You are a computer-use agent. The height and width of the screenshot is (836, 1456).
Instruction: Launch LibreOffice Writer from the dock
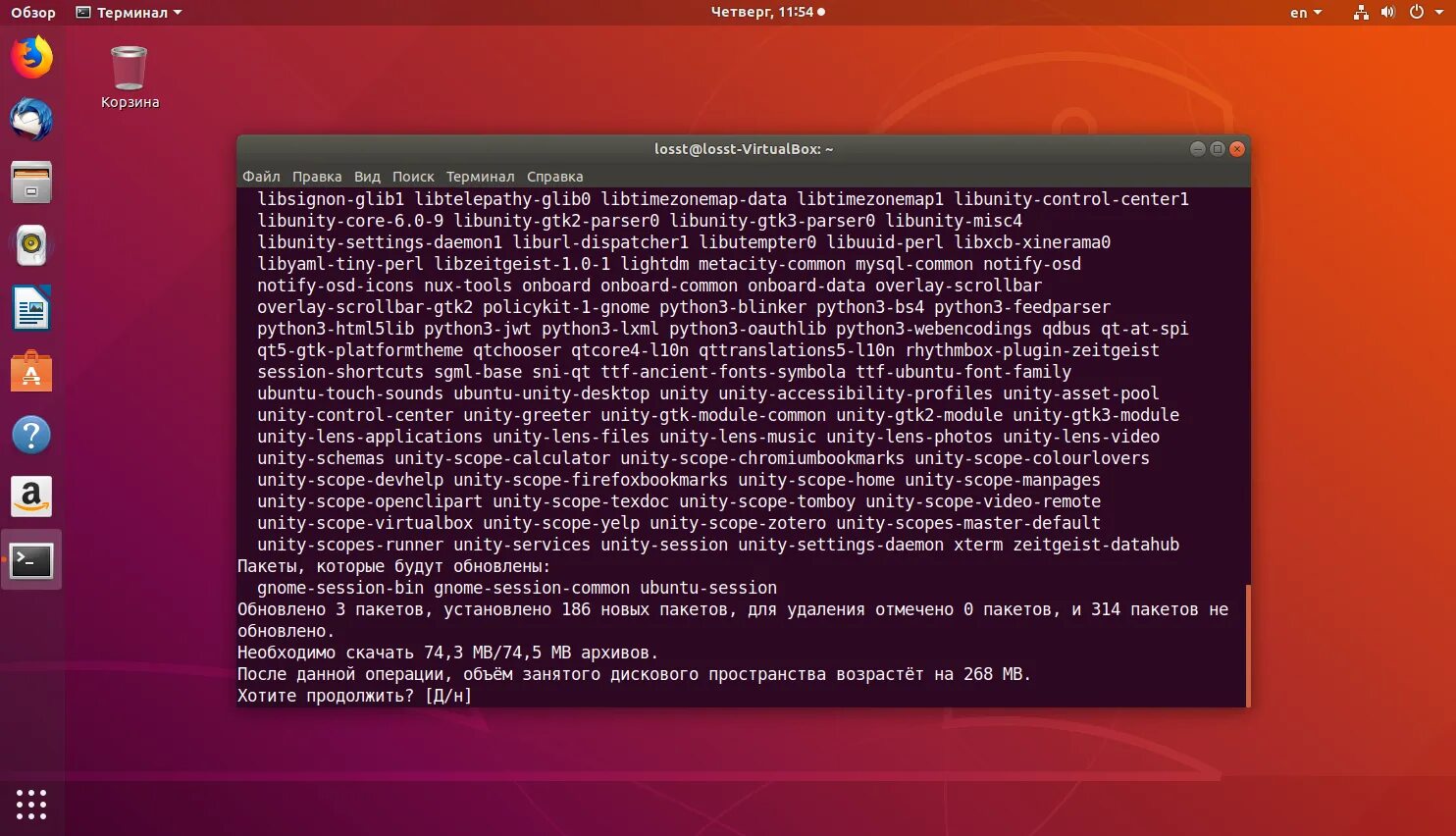[x=31, y=309]
